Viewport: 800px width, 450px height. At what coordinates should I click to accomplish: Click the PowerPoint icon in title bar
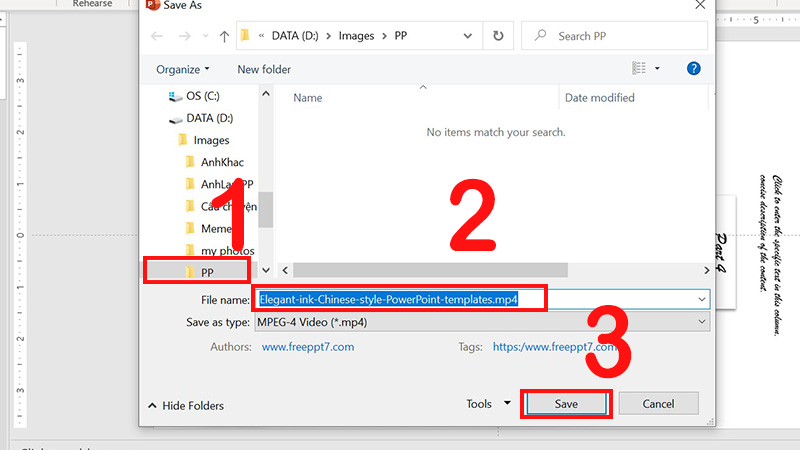tap(153, 5)
